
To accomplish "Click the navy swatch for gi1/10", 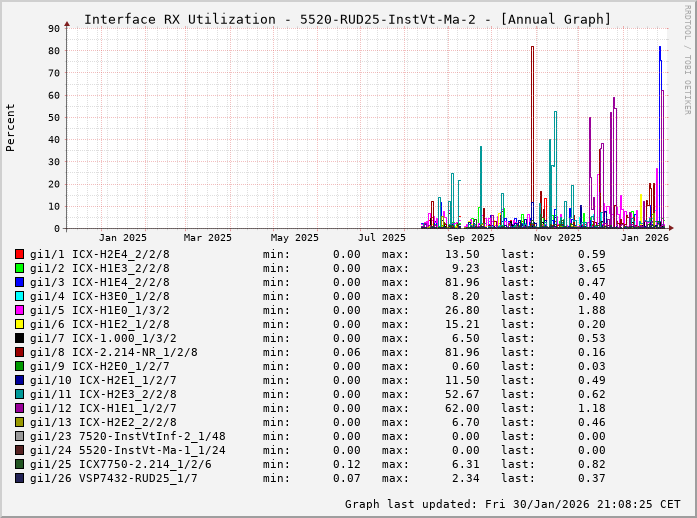I will (x=20, y=380).
